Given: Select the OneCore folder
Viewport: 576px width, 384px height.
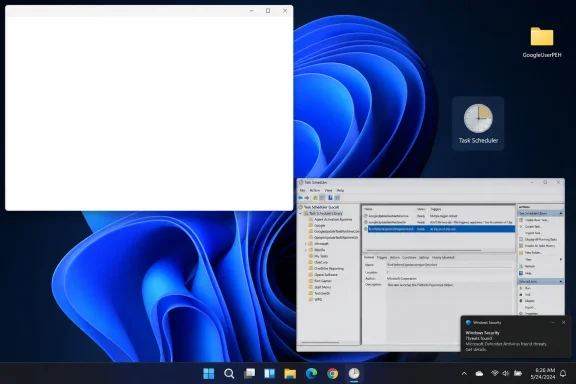Looking at the screenshot, I should pos(318,262).
